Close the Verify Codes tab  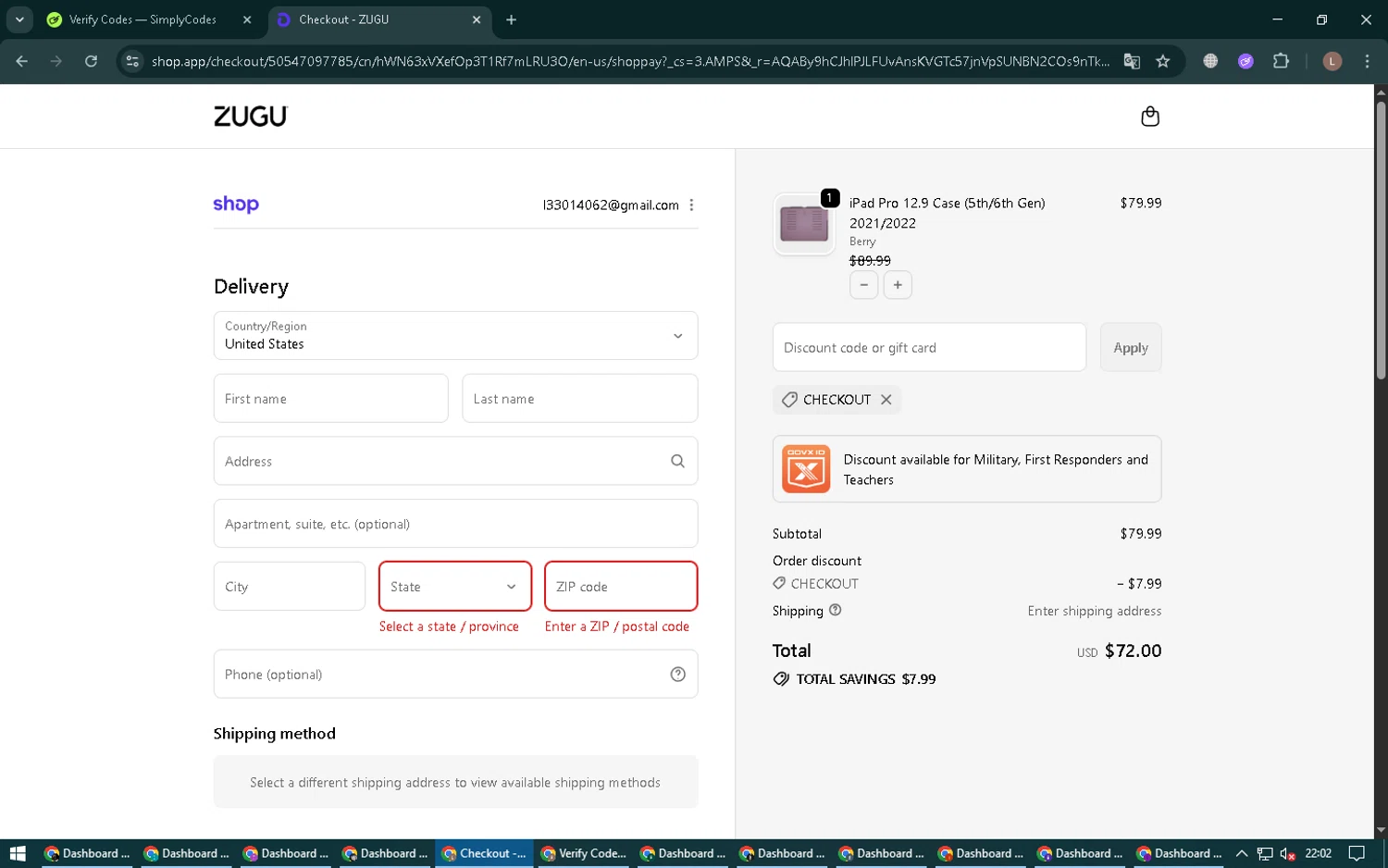point(247,19)
